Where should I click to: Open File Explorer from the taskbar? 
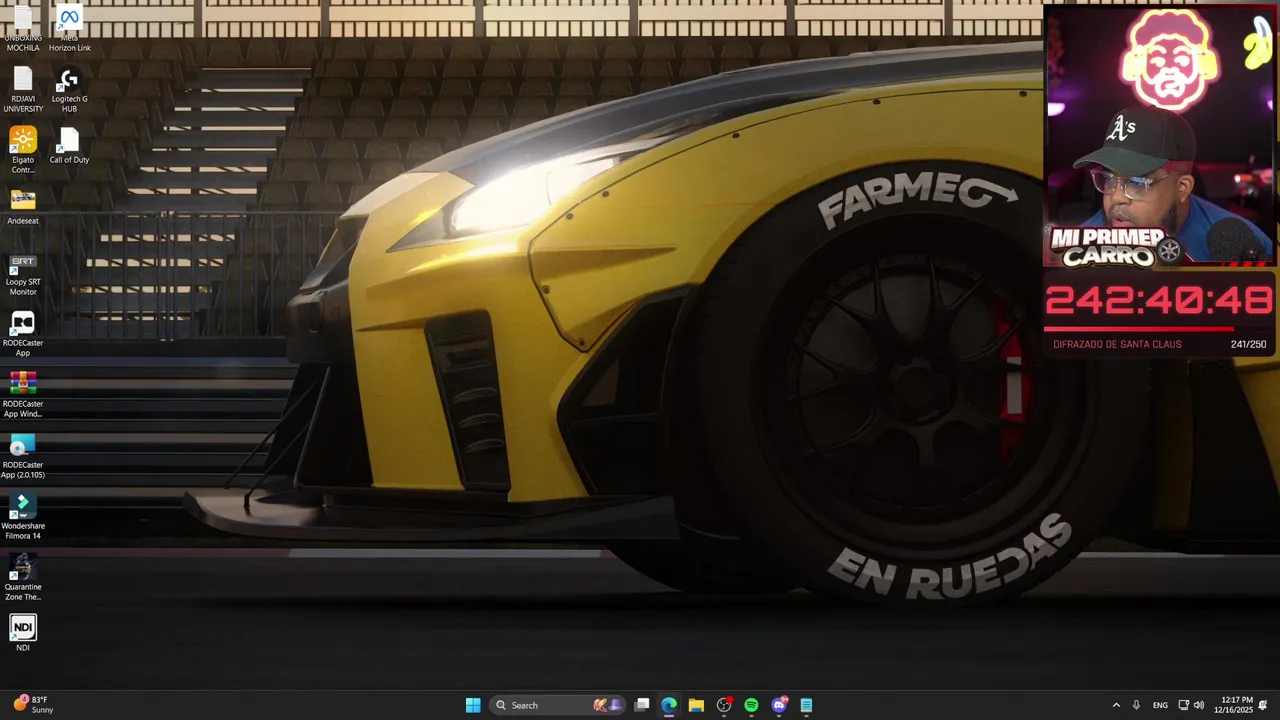(696, 705)
